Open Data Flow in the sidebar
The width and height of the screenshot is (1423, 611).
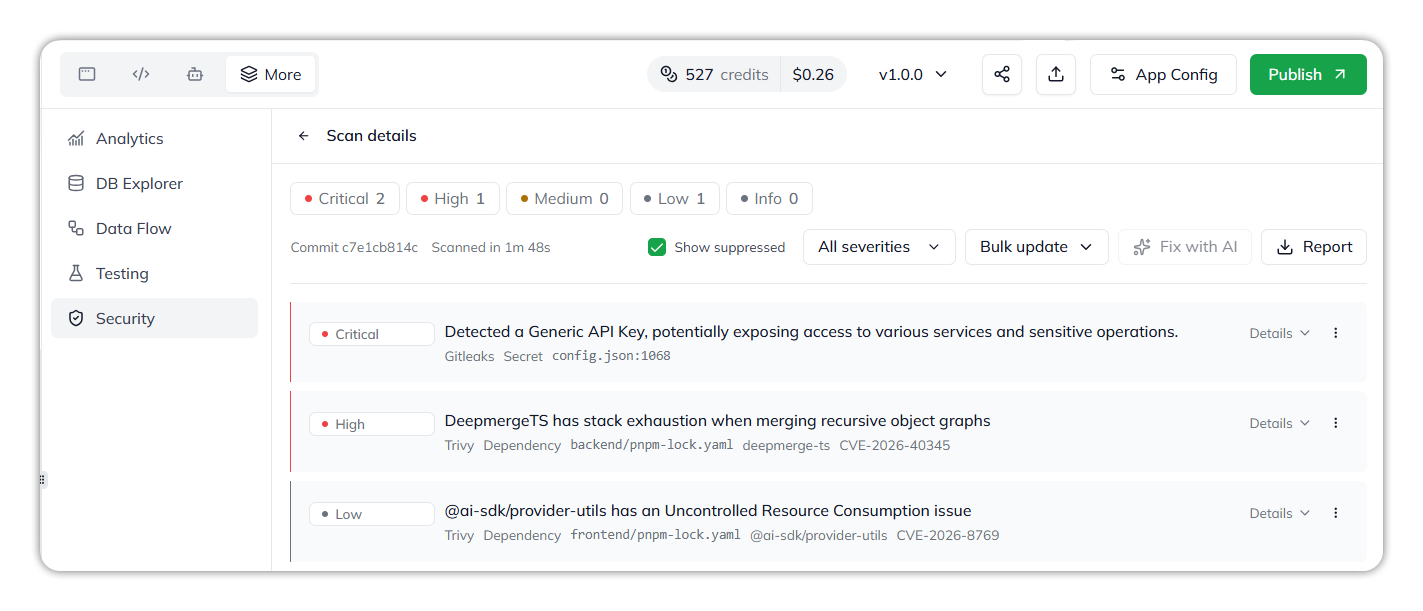coord(155,229)
